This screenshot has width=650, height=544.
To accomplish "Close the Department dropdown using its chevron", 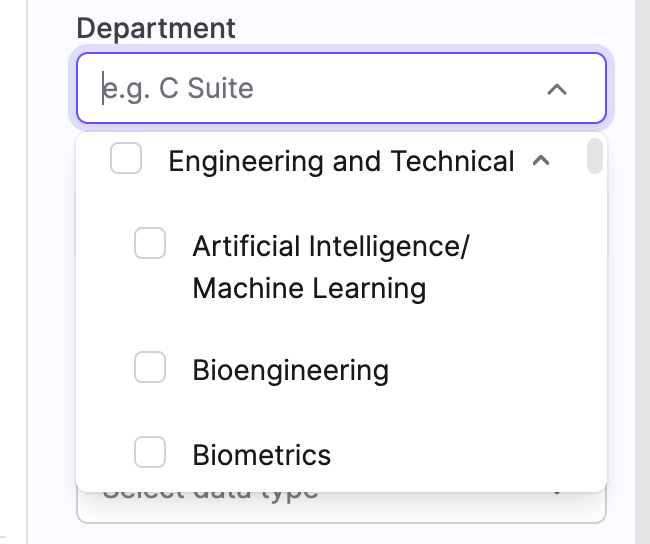I will click(557, 89).
